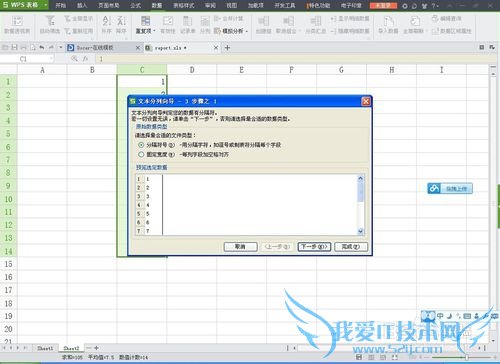Viewport: 500px width, 364px height.
Task: Open the Name Box dropdown arrow
Action: [x=51, y=59]
